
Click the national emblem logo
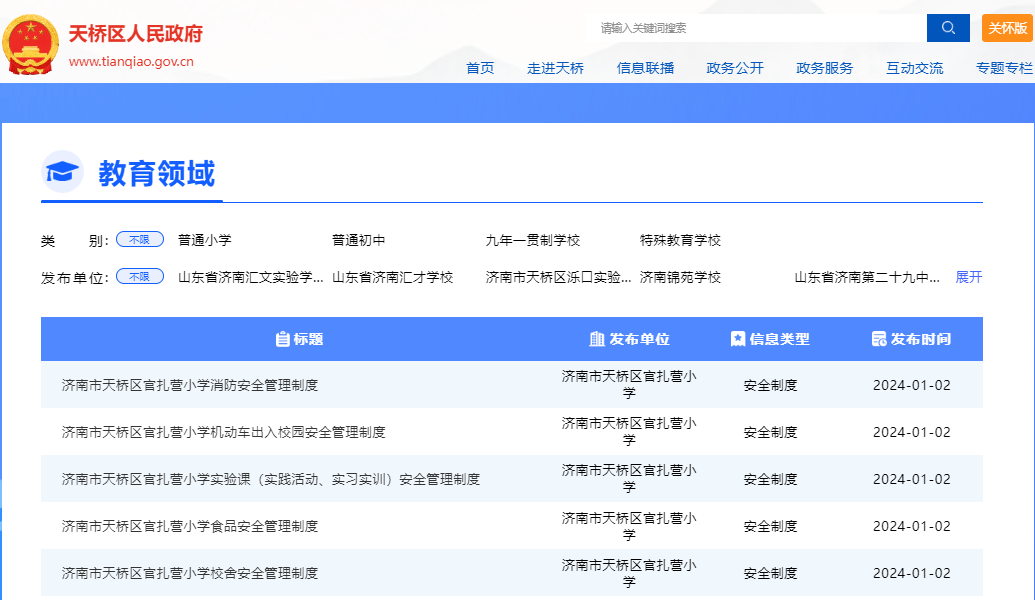coord(30,45)
